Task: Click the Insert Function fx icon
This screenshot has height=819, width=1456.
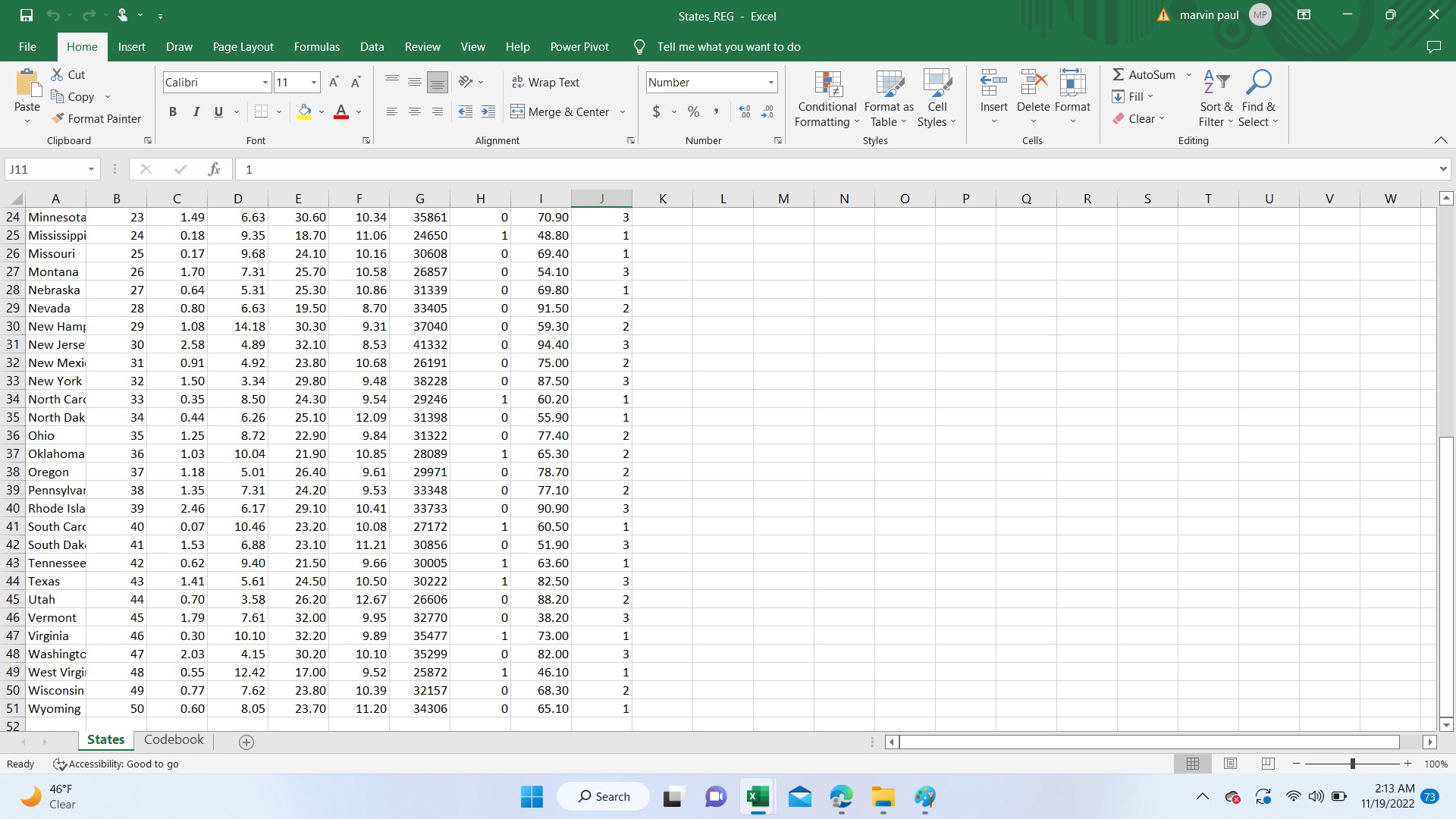Action: tap(214, 169)
